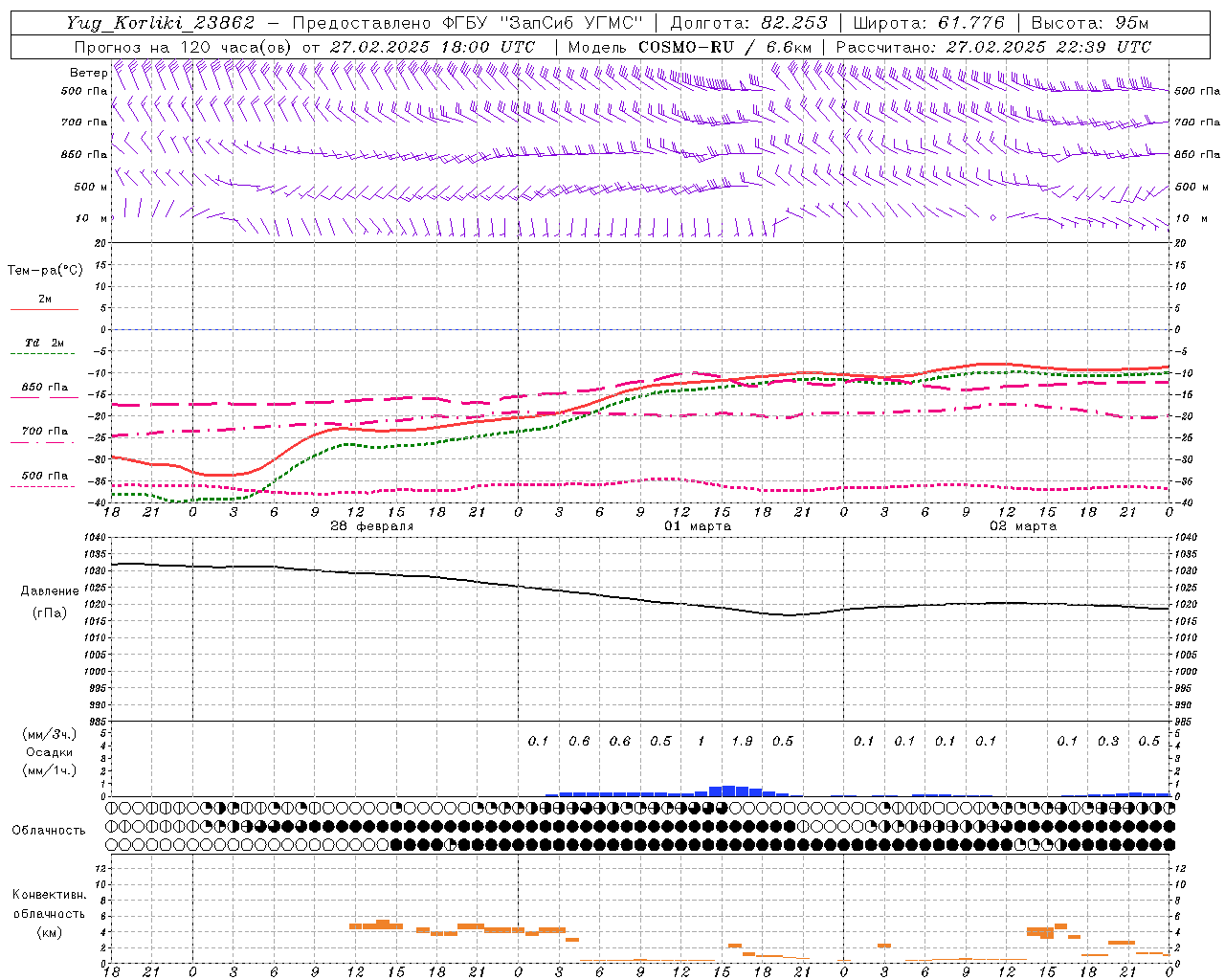Click the 1.9 precipitation value
Viewport: 1225px width, 980px height.
tap(742, 742)
